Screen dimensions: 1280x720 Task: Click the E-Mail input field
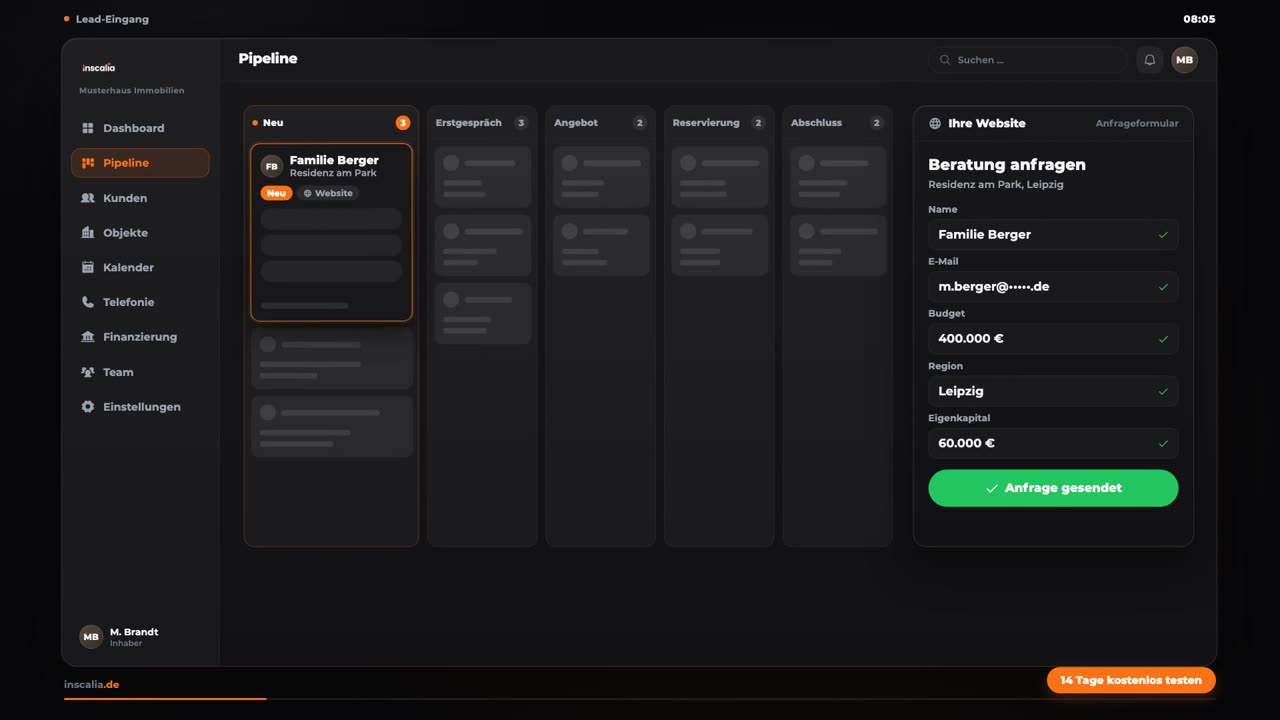(1053, 286)
